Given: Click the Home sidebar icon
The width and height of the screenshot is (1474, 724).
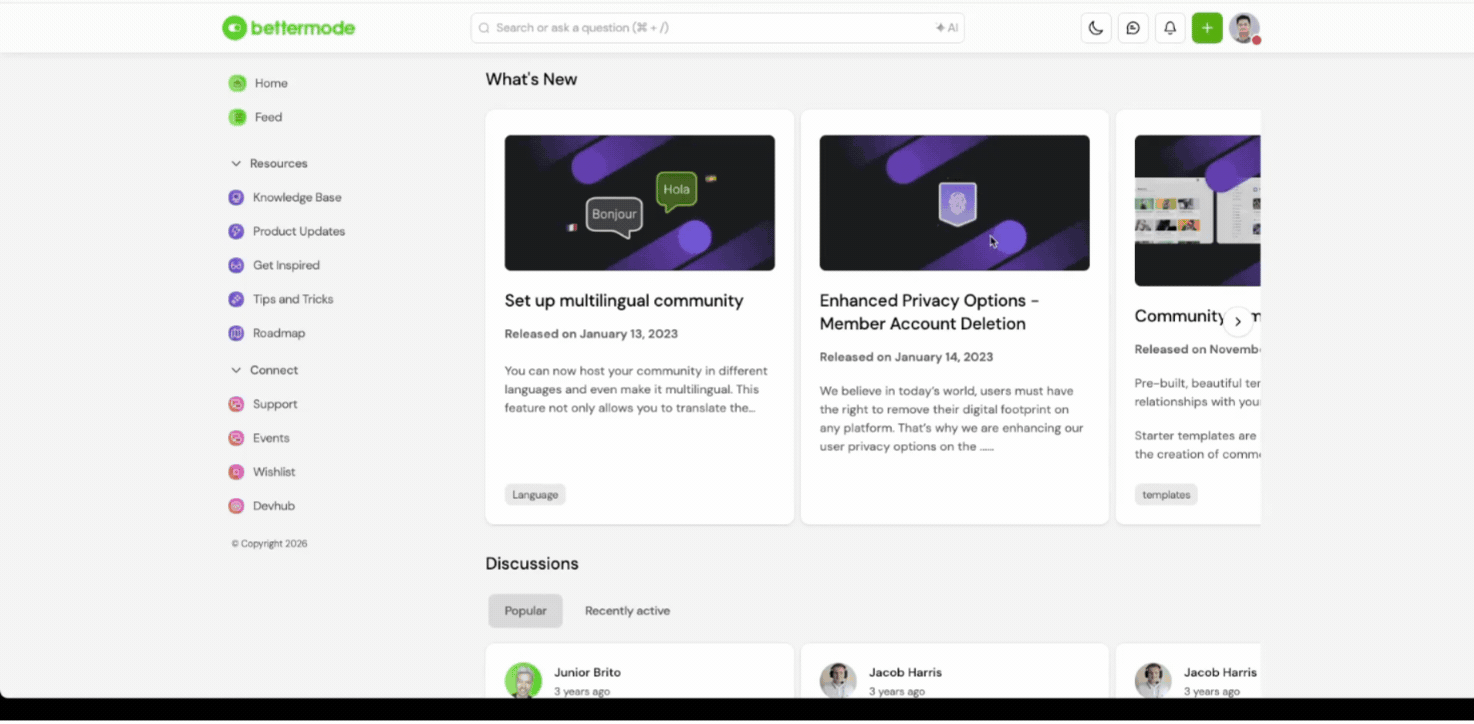Looking at the screenshot, I should coord(237,83).
